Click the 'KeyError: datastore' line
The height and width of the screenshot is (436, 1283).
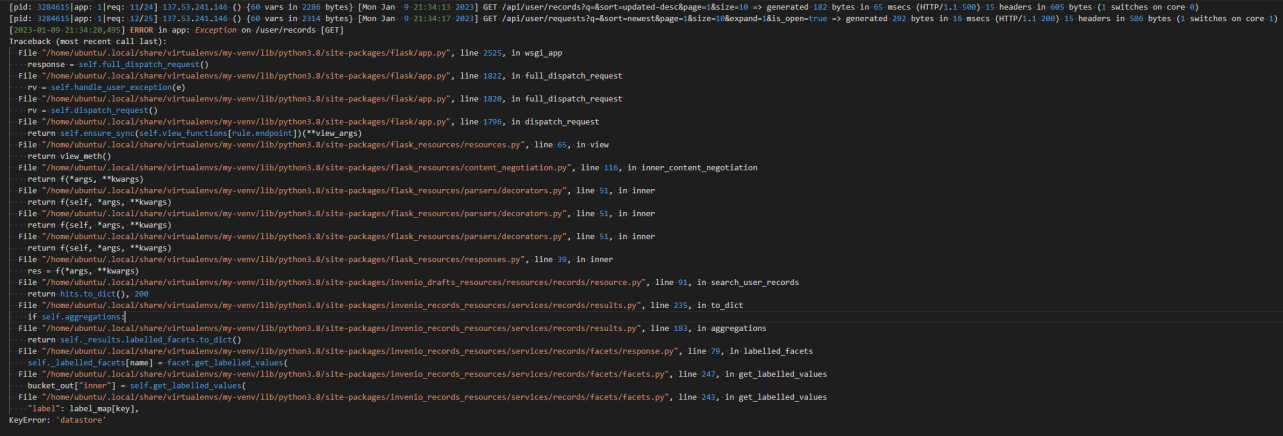click(57, 421)
